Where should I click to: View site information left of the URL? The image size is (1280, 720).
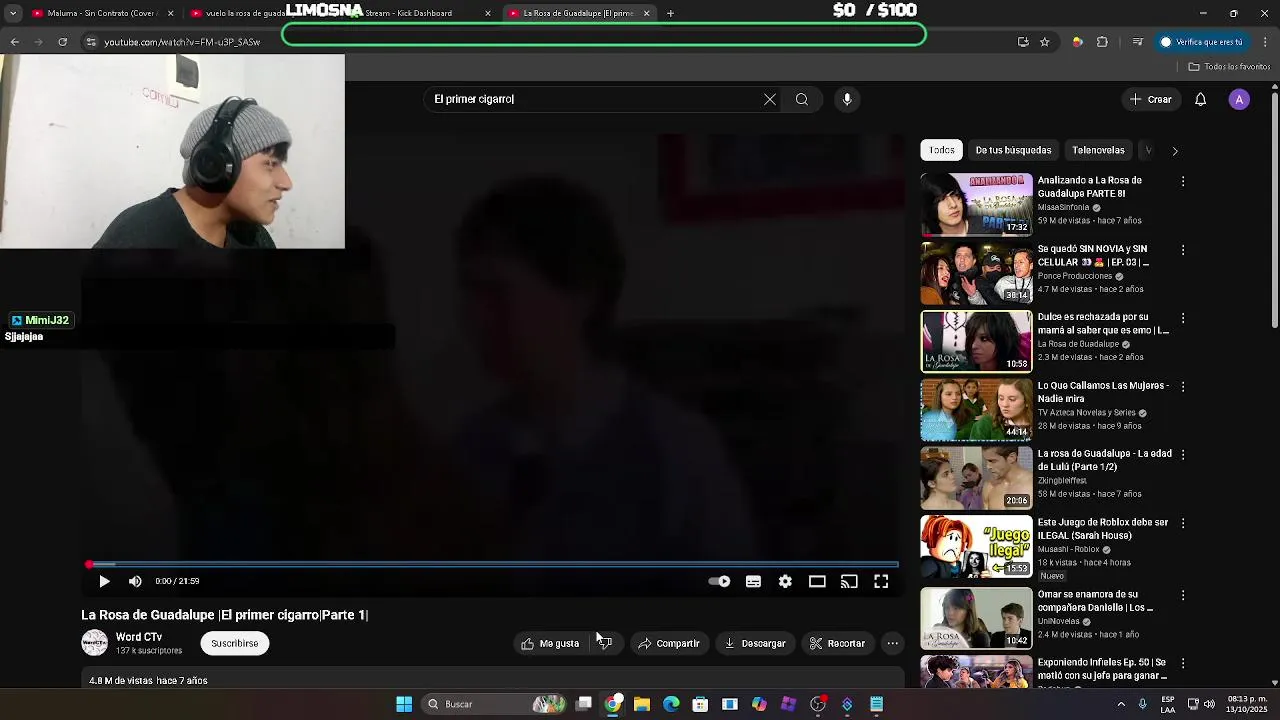91,42
